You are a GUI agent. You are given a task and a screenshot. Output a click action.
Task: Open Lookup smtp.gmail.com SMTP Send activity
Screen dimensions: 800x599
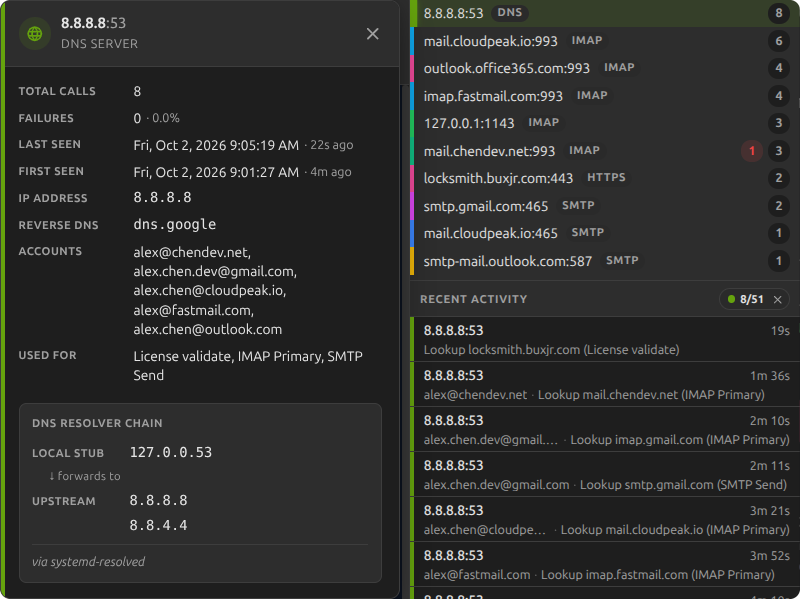[x=605, y=475]
